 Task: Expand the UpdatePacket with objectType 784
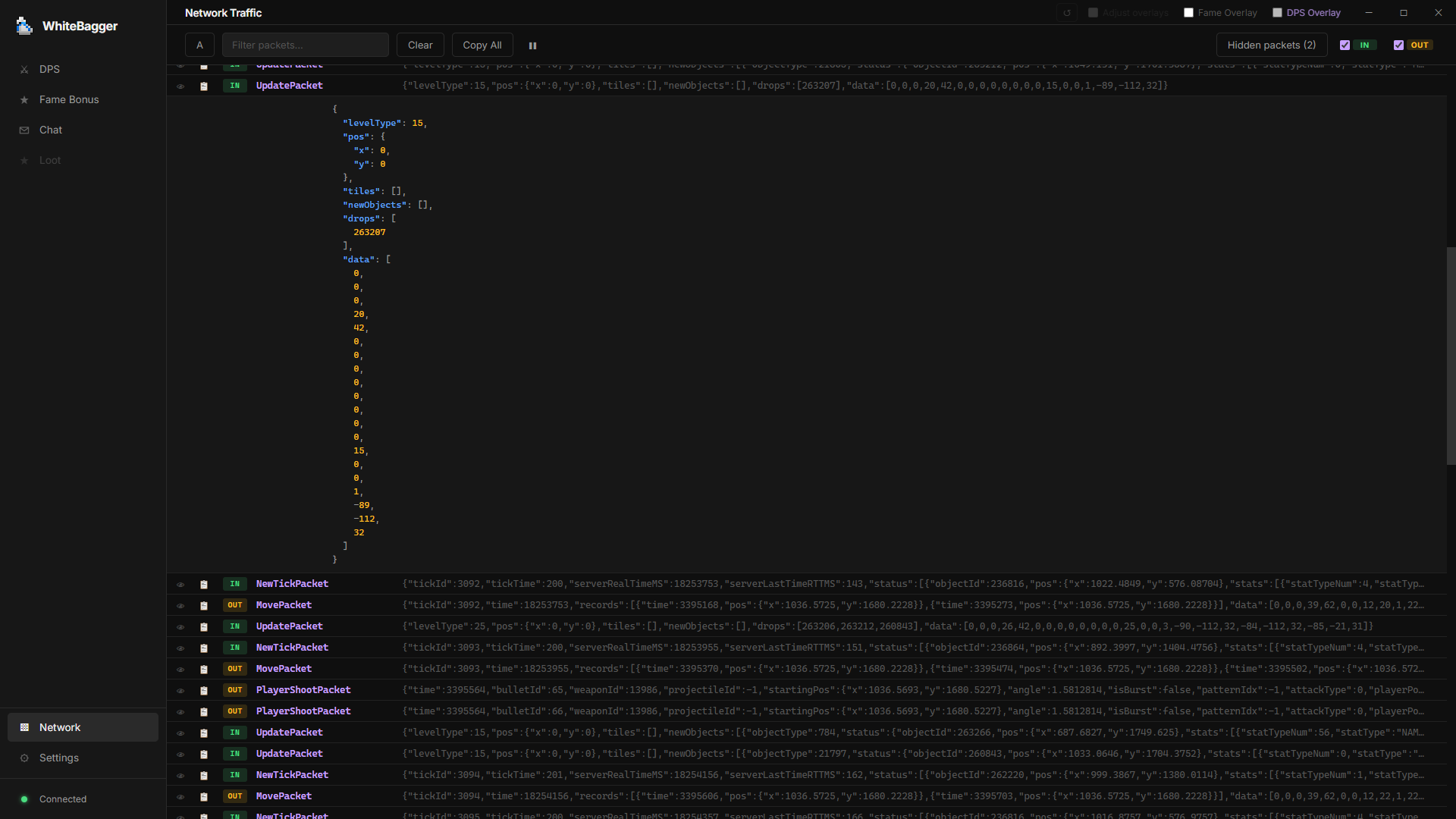806,733
